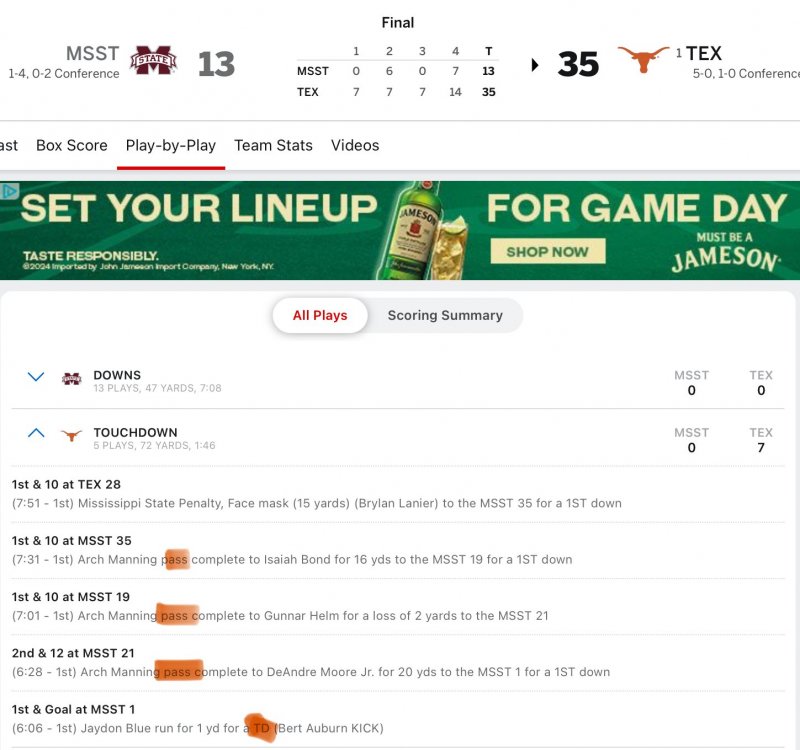The image size is (800, 750).
Task: Open the AdChoices icon on banner
Action: (x=10, y=191)
